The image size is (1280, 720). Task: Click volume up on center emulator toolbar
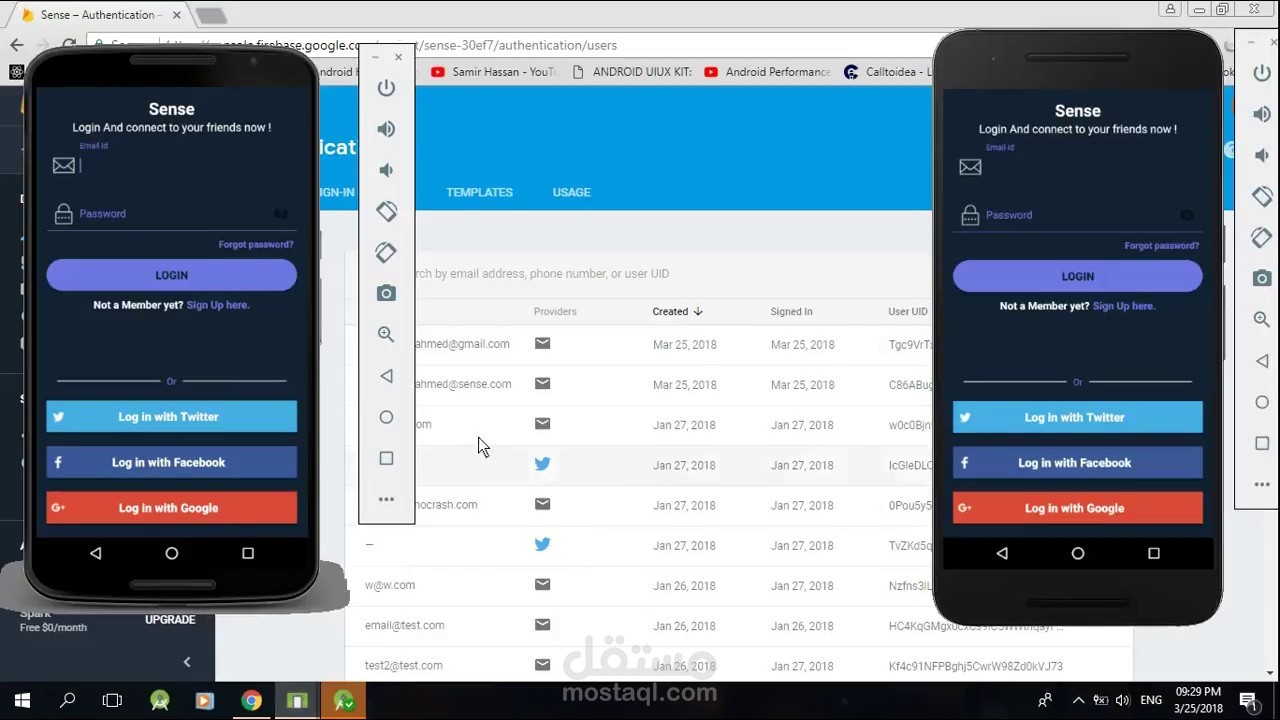[386, 129]
